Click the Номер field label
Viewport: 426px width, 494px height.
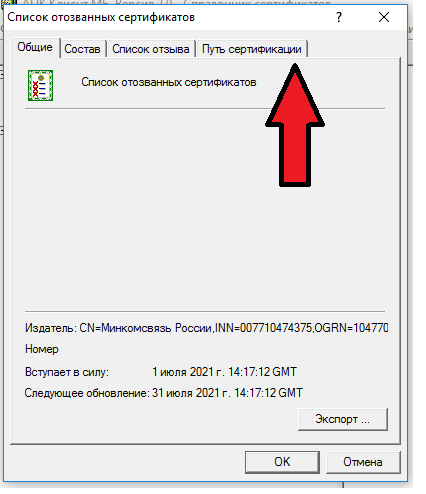[x=42, y=349]
